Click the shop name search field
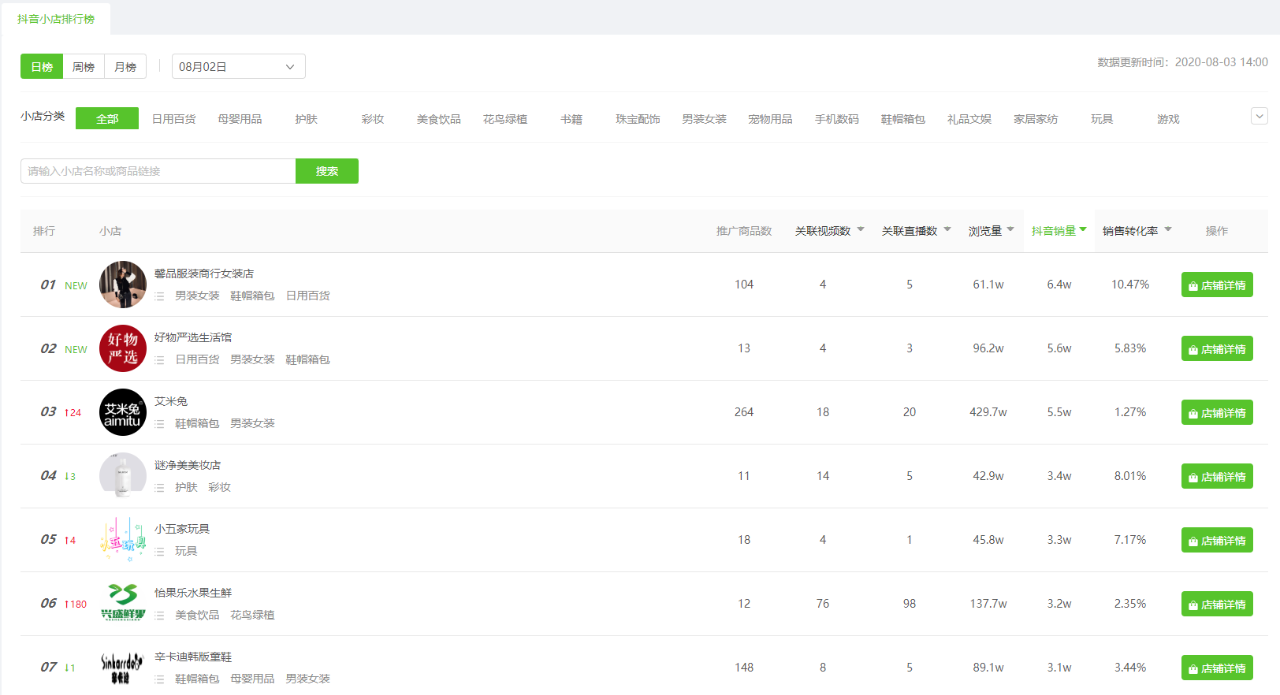 [x=158, y=171]
